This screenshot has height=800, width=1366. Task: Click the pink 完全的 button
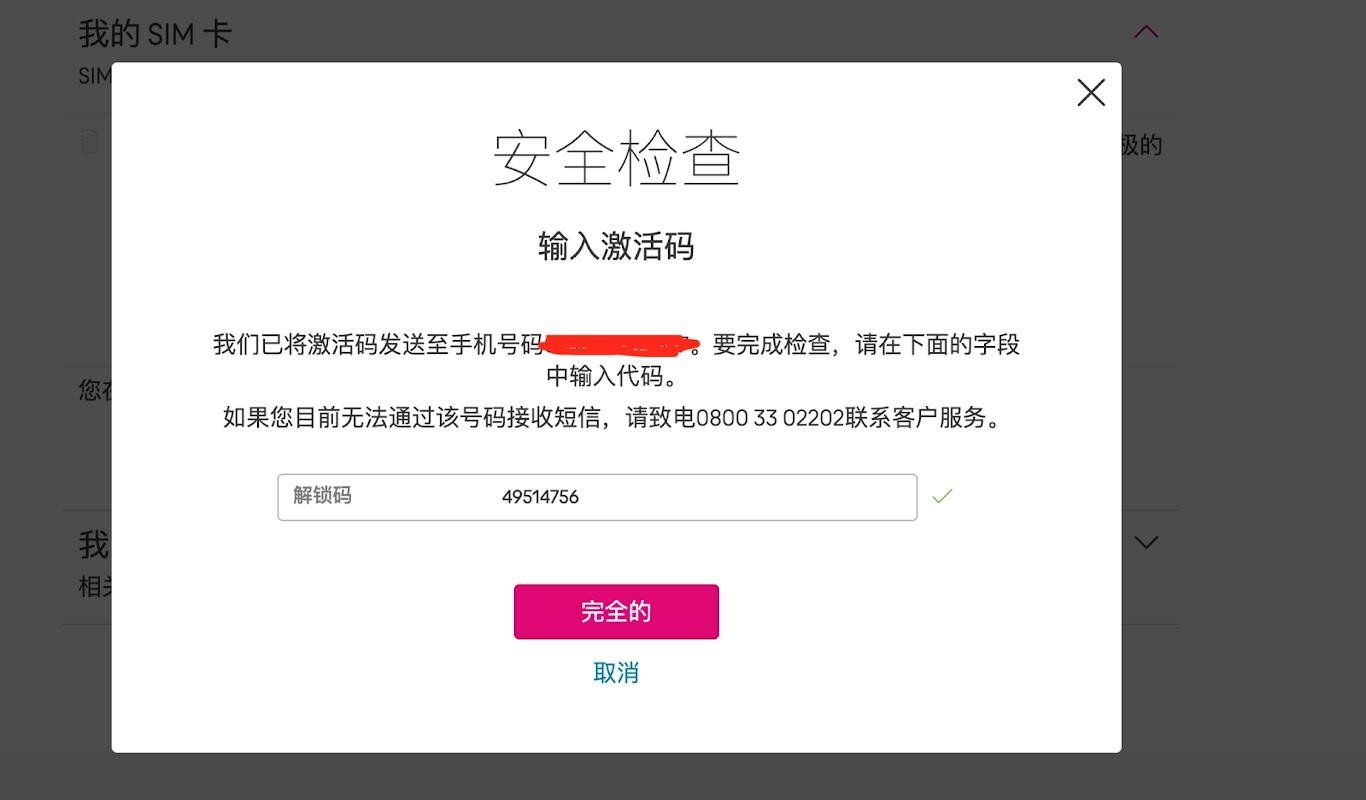pyautogui.click(x=616, y=611)
